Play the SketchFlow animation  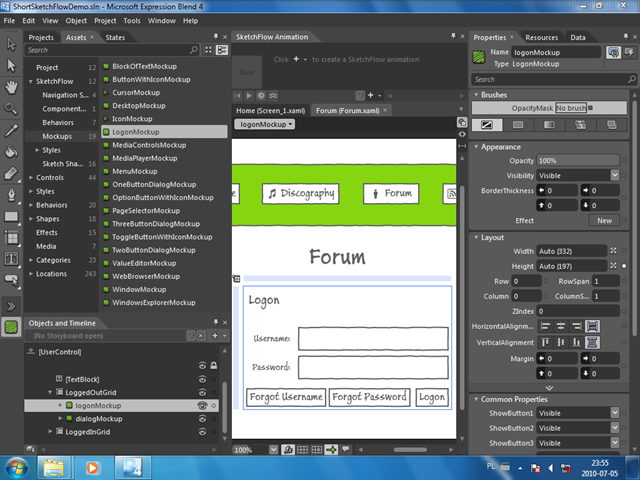click(x=249, y=96)
